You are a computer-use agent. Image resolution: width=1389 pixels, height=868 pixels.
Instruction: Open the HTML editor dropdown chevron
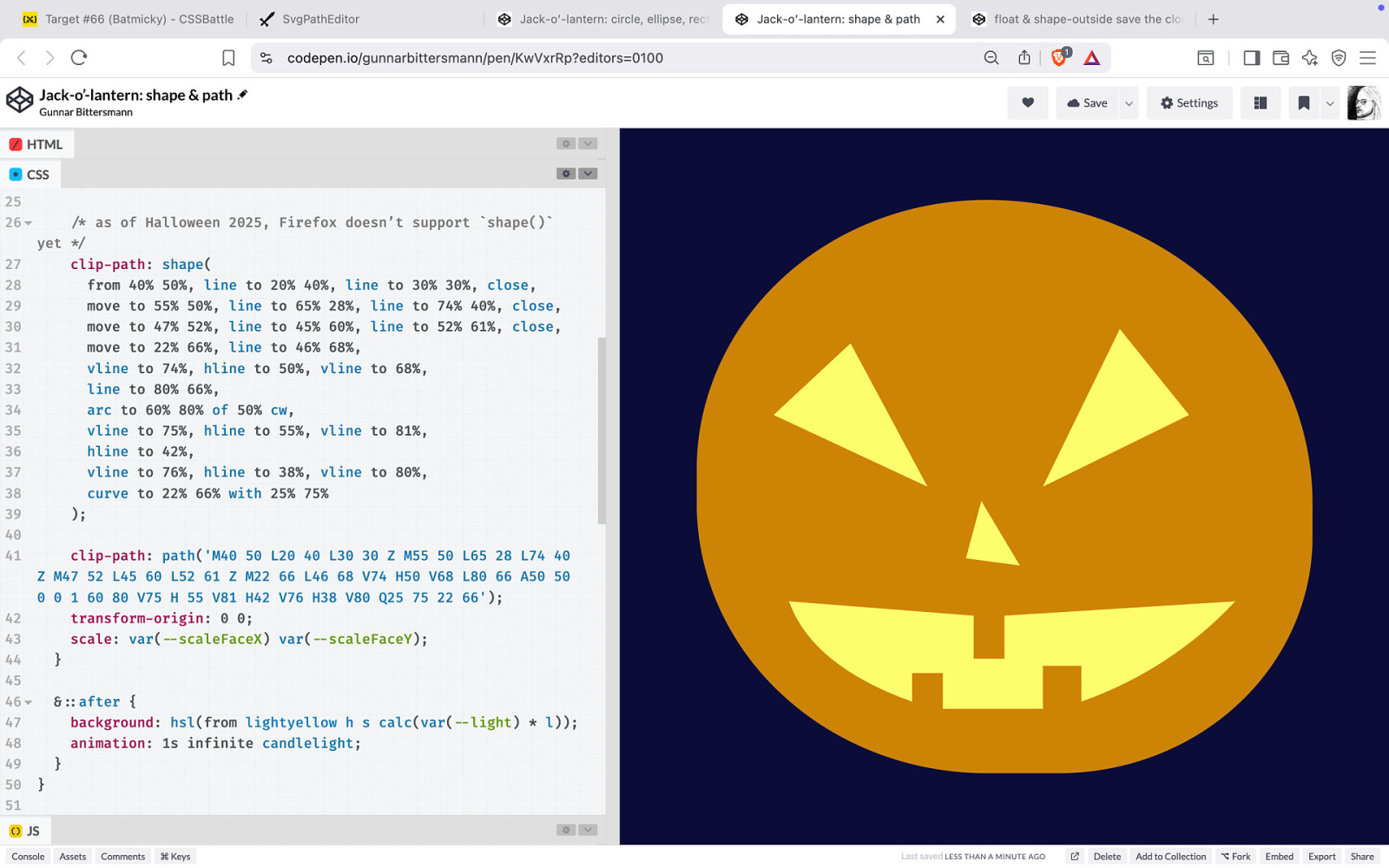click(588, 144)
